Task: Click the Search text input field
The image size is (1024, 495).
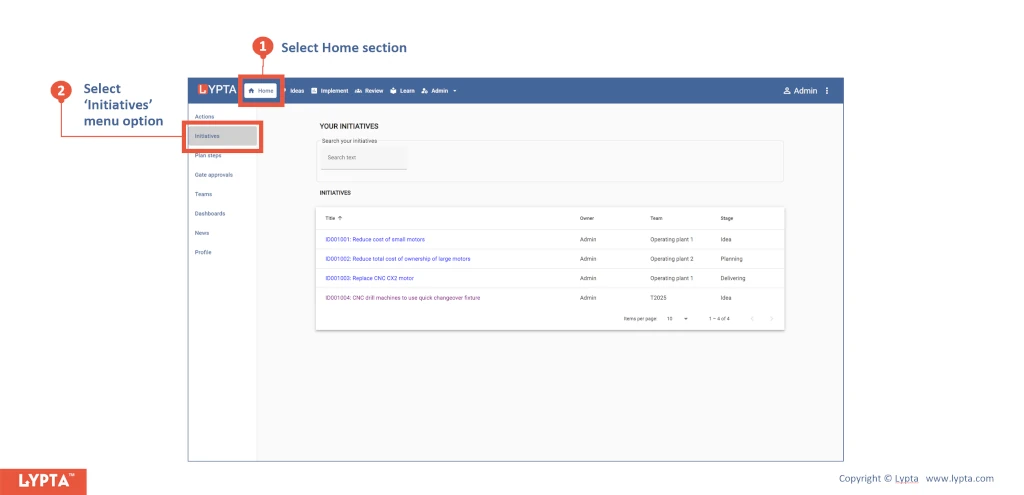Action: [x=364, y=157]
